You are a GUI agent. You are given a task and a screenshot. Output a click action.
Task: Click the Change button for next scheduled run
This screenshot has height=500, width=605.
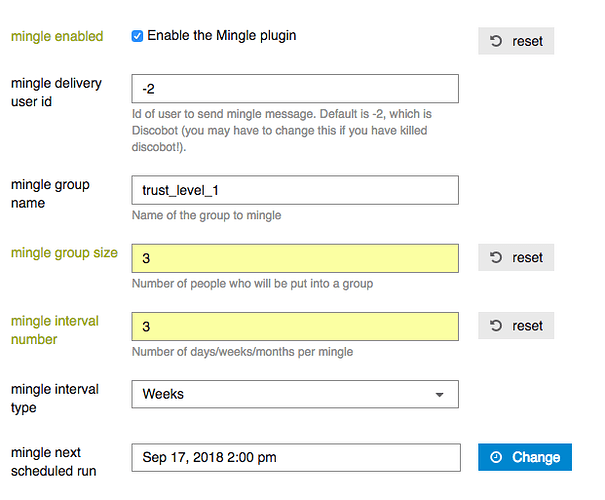[x=525, y=457]
